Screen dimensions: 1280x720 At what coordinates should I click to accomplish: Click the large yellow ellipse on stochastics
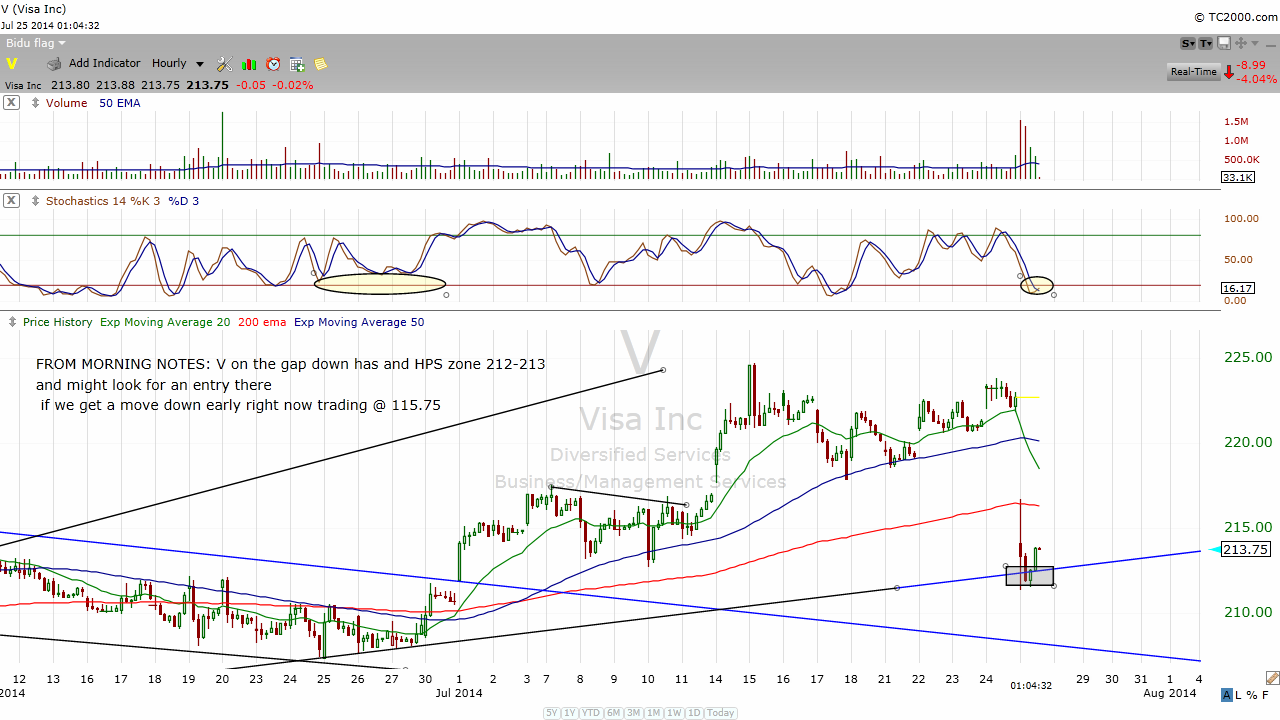click(x=380, y=284)
